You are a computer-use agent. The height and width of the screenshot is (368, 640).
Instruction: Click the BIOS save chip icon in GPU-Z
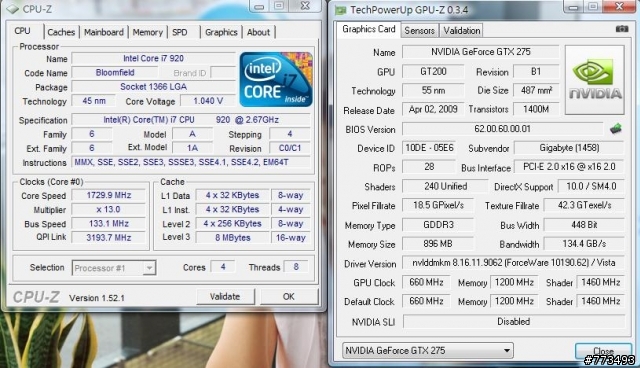(x=616, y=129)
